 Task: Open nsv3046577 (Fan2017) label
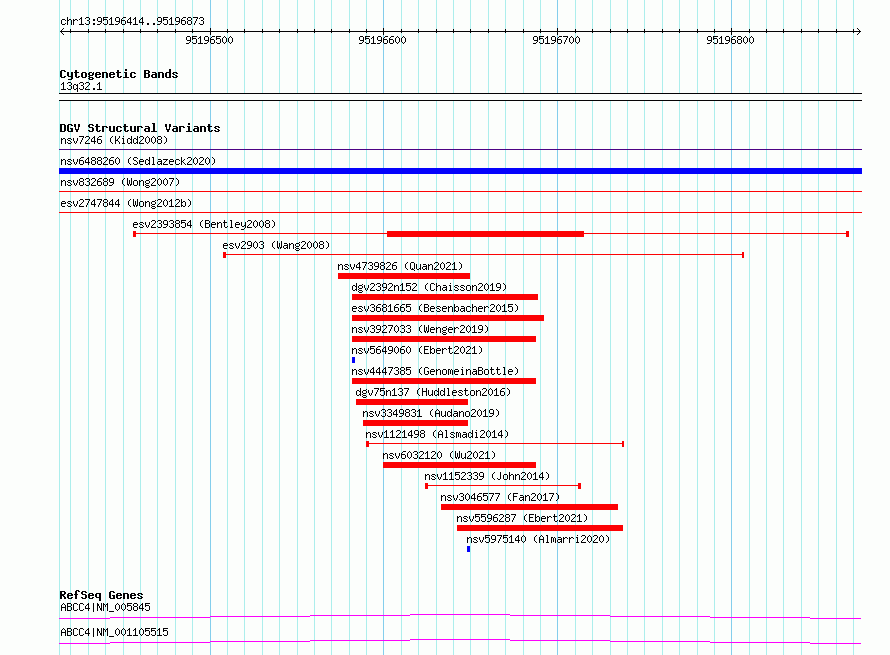pyautogui.click(x=500, y=497)
